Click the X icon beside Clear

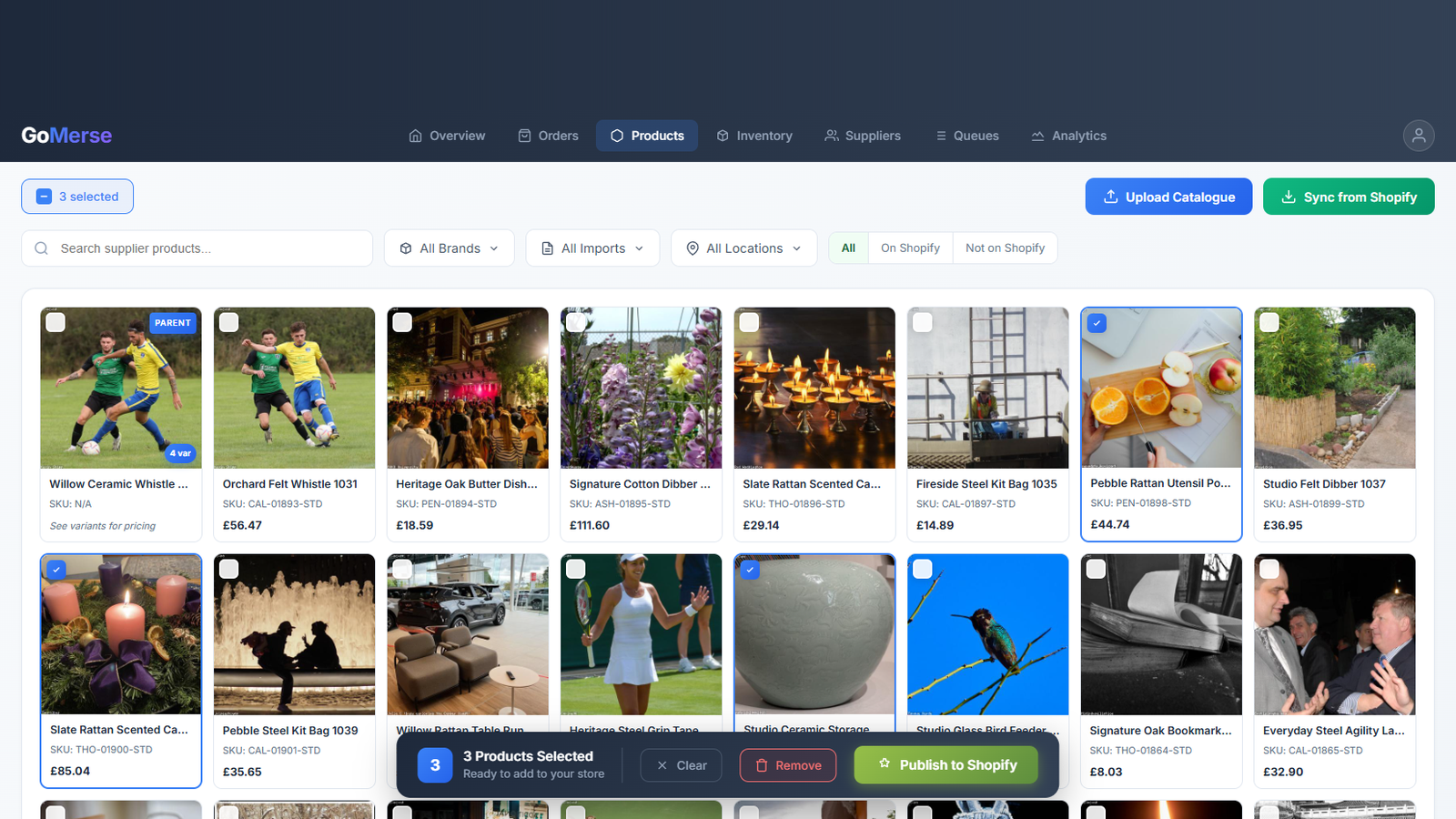click(x=662, y=765)
